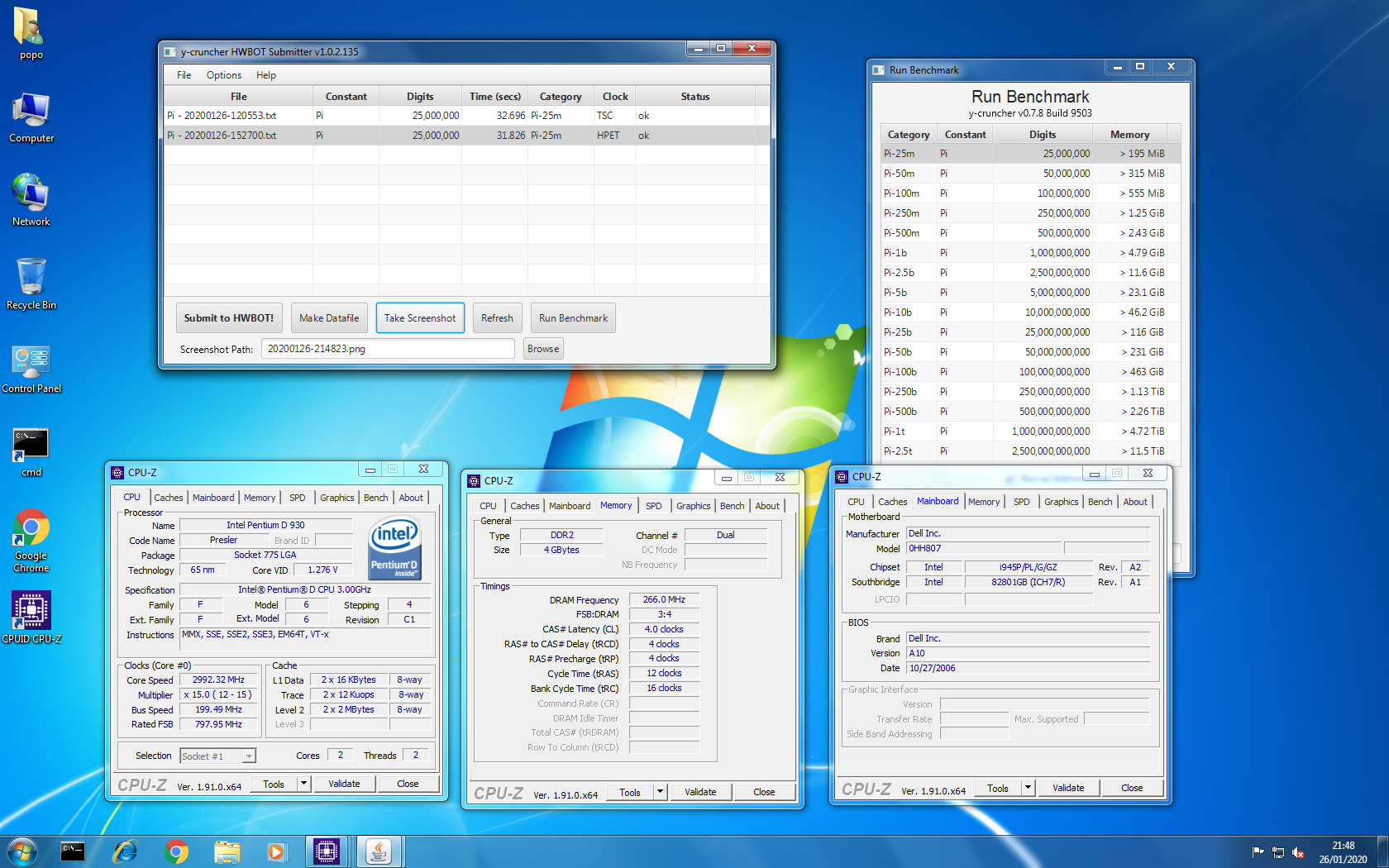1389x868 pixels.
Task: Click the Memory column header in Run Benchmark
Action: [1129, 135]
